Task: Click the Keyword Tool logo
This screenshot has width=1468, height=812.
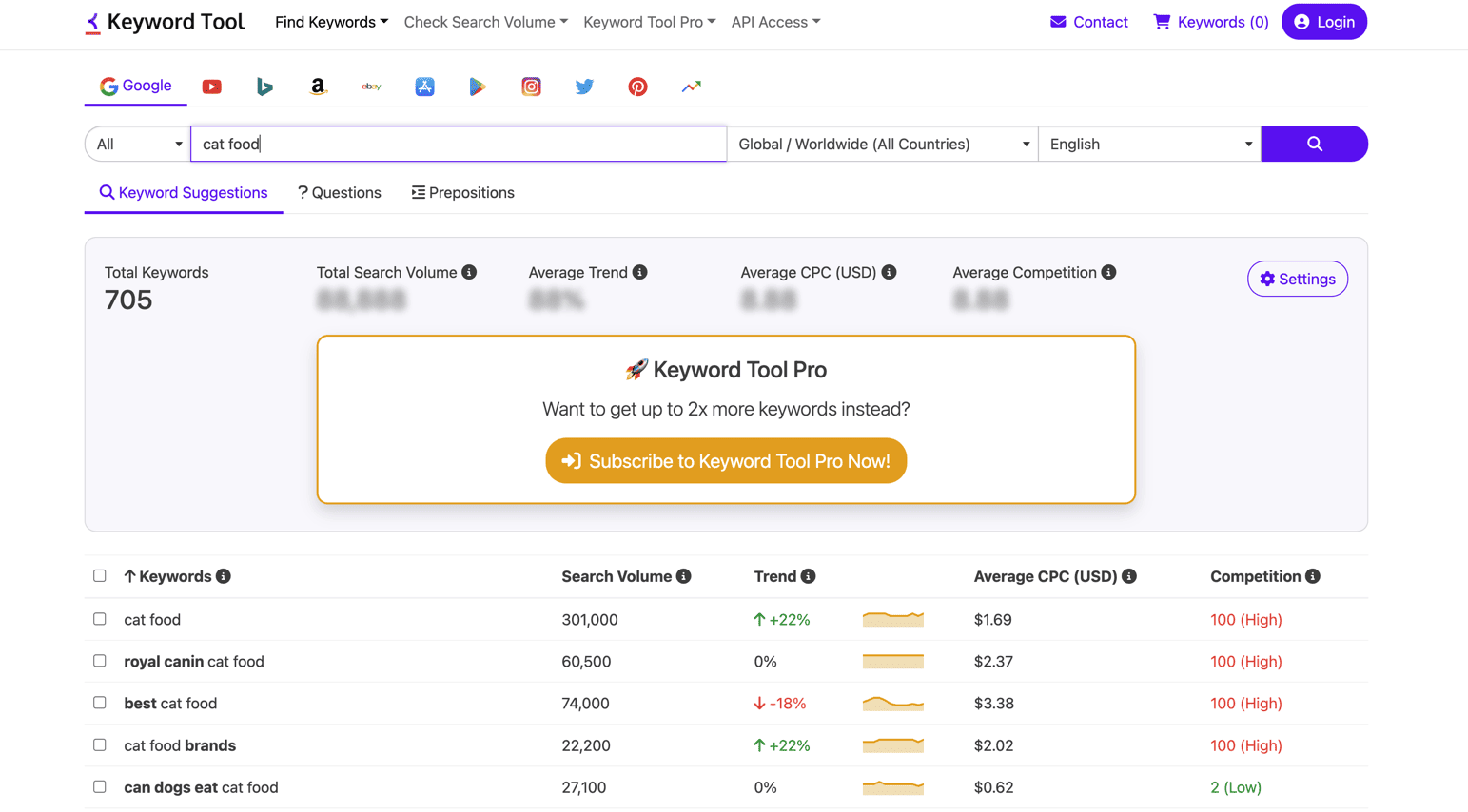Action: click(165, 22)
